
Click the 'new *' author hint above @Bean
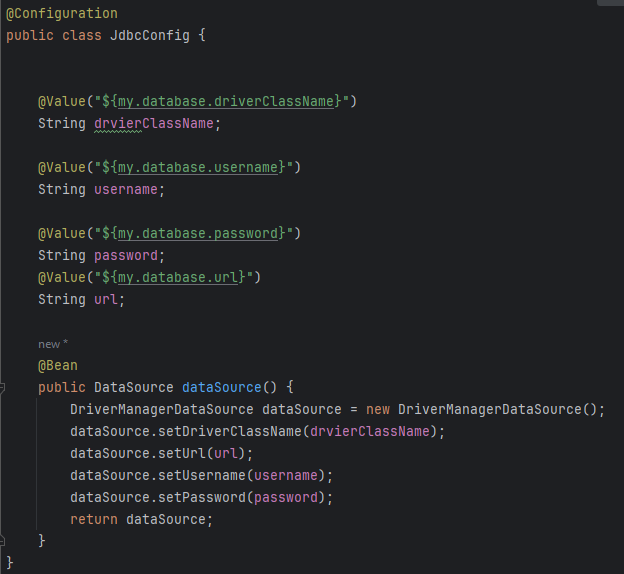(53, 344)
